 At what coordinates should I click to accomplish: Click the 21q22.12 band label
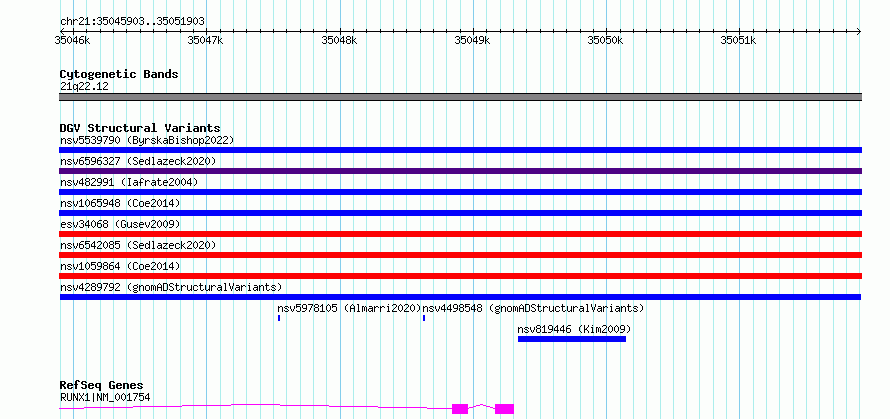coord(84,87)
